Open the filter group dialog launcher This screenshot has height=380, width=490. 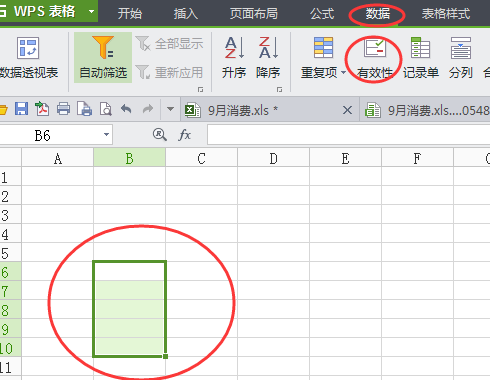(x=200, y=89)
